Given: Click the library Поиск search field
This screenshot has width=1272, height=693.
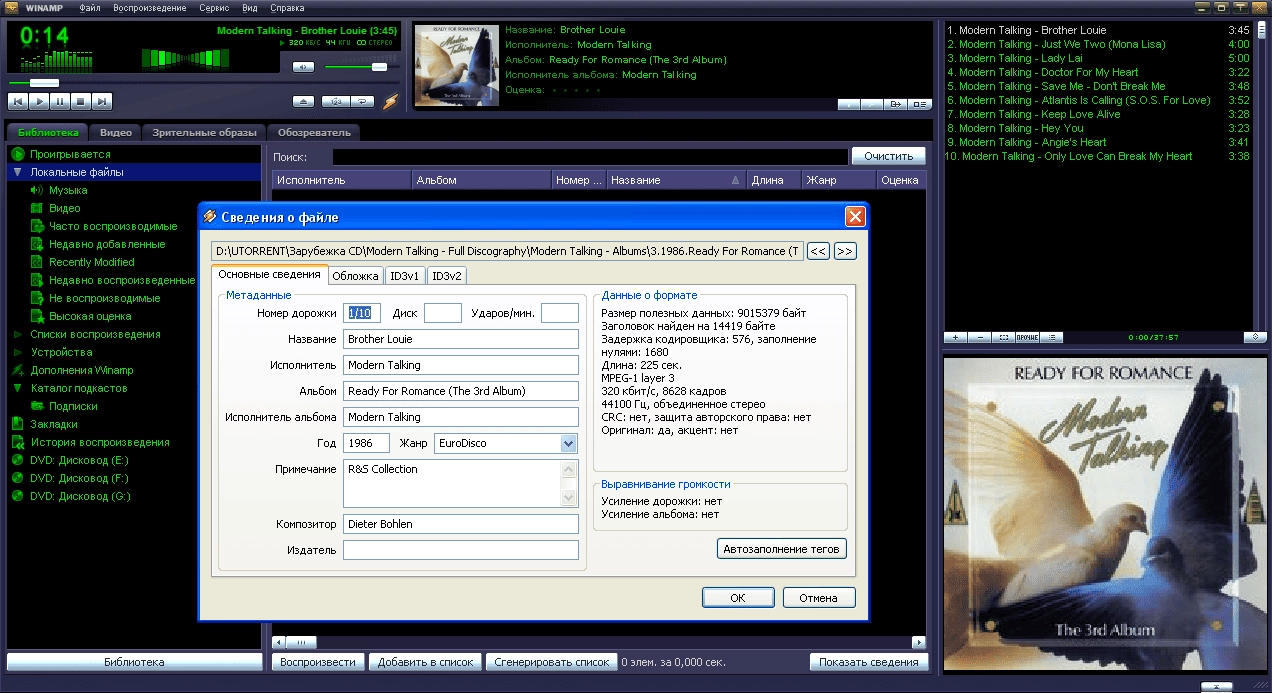Looking at the screenshot, I should [x=590, y=157].
